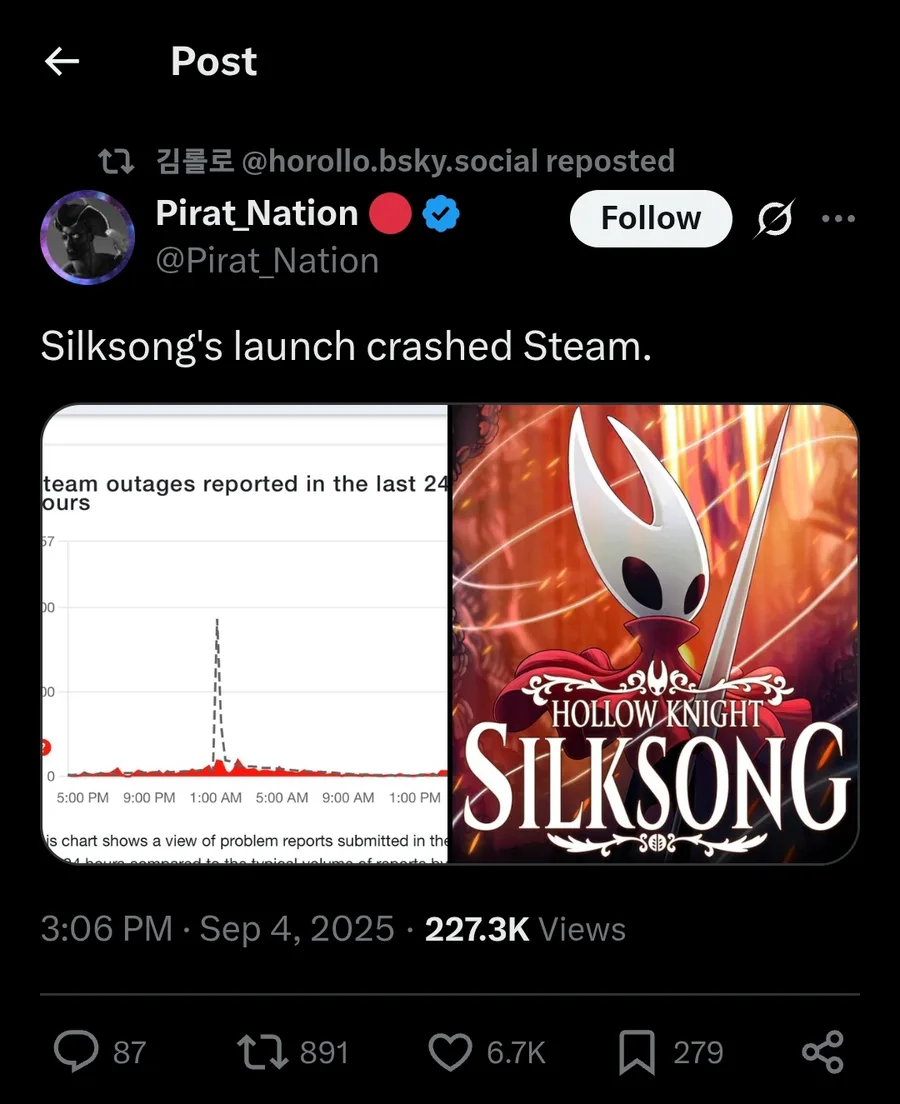Bookmark the post with the bookmark icon
This screenshot has height=1104, width=900.
click(x=637, y=1052)
